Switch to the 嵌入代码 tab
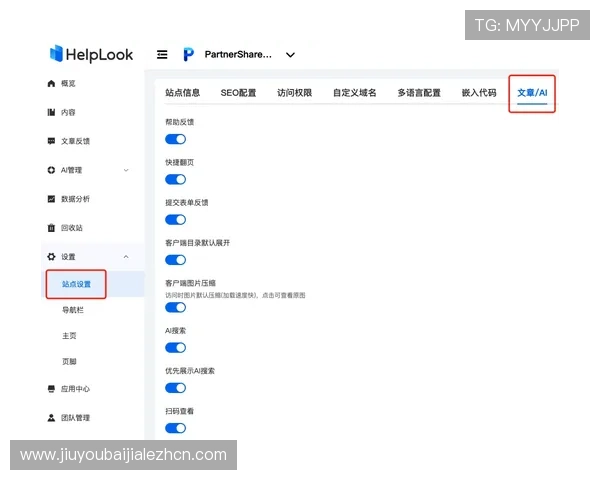This screenshot has height=480, width=600. pos(479,93)
